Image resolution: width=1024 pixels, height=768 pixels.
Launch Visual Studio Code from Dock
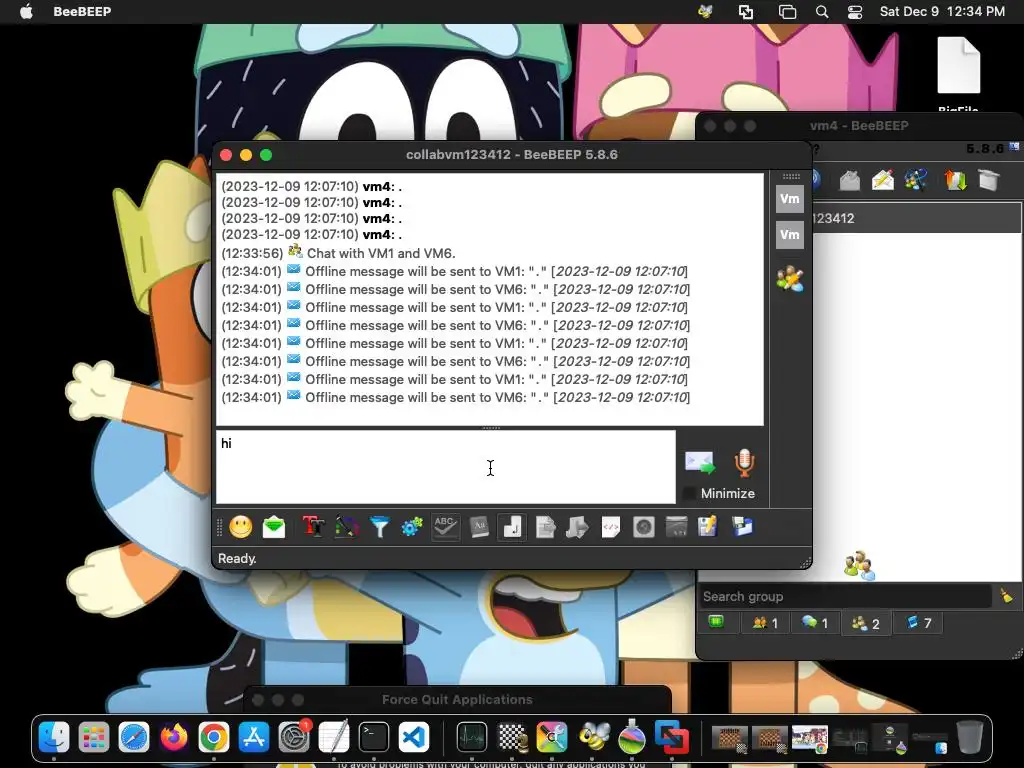(414, 737)
